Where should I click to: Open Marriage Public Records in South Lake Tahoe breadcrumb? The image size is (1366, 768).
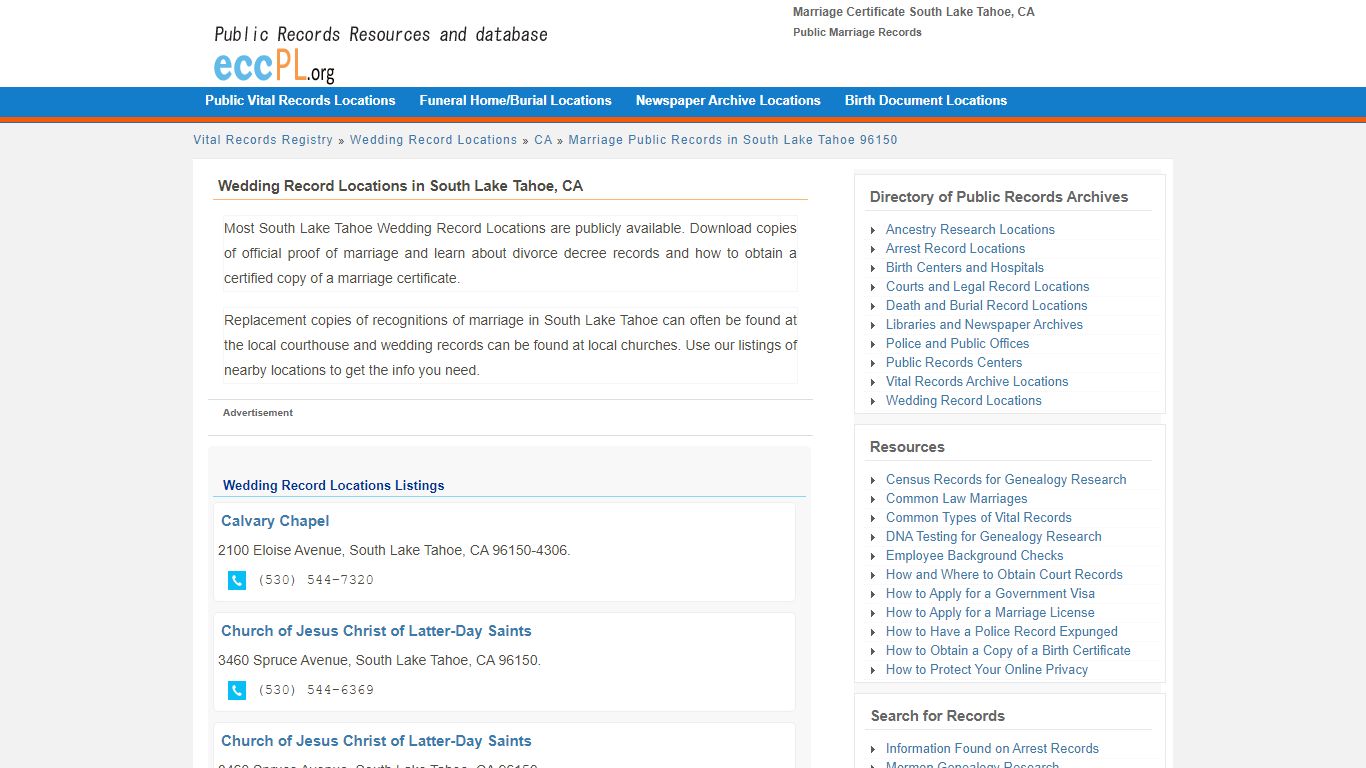point(733,140)
